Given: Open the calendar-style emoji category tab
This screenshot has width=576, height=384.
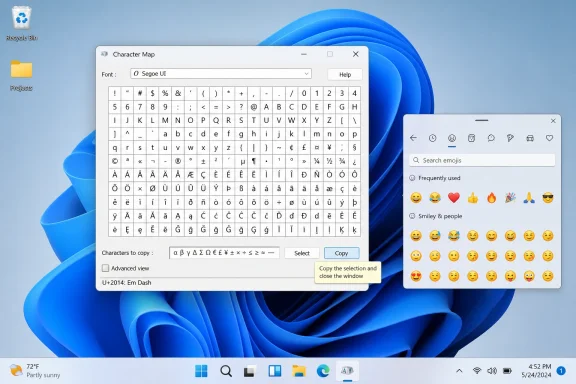Looking at the screenshot, I should (471, 138).
